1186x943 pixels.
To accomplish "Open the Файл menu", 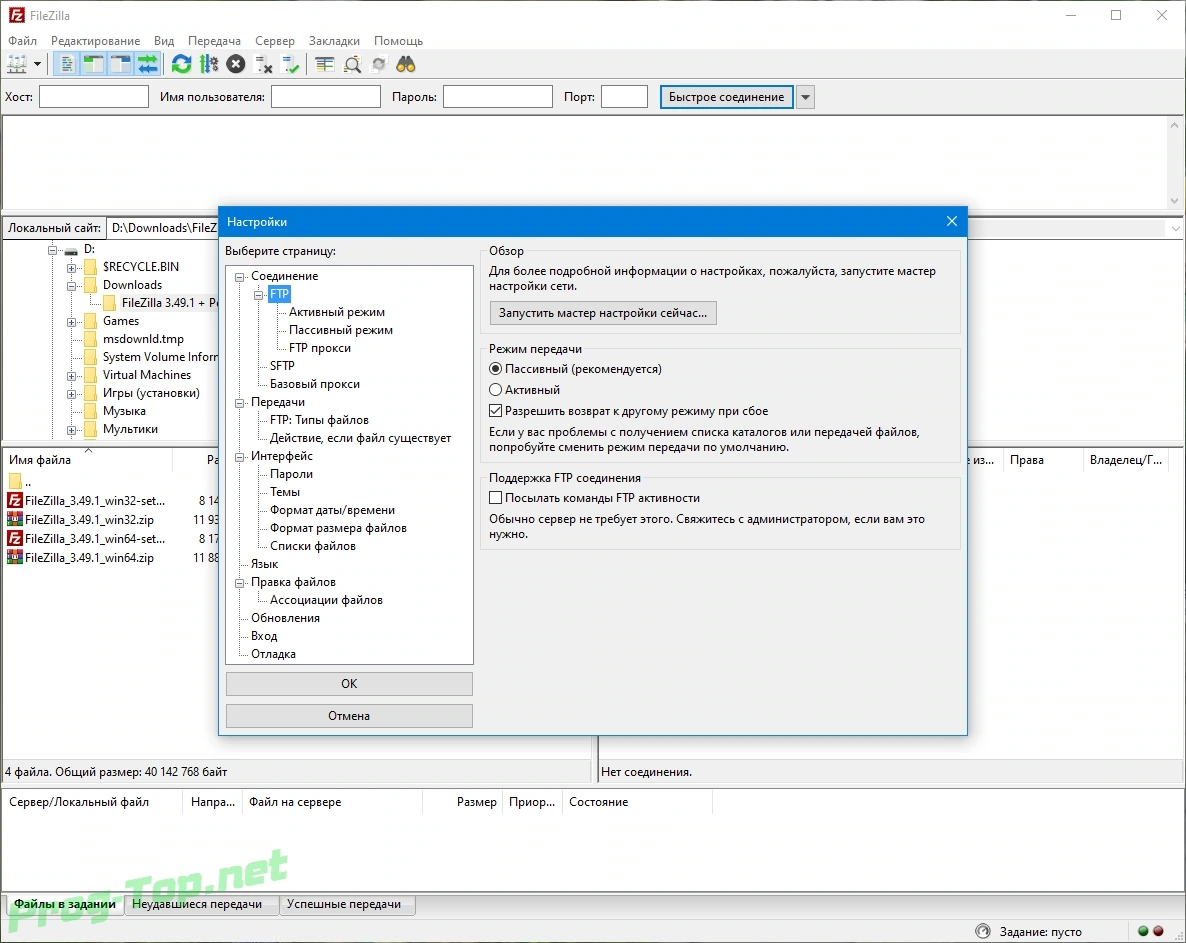I will click(22, 41).
